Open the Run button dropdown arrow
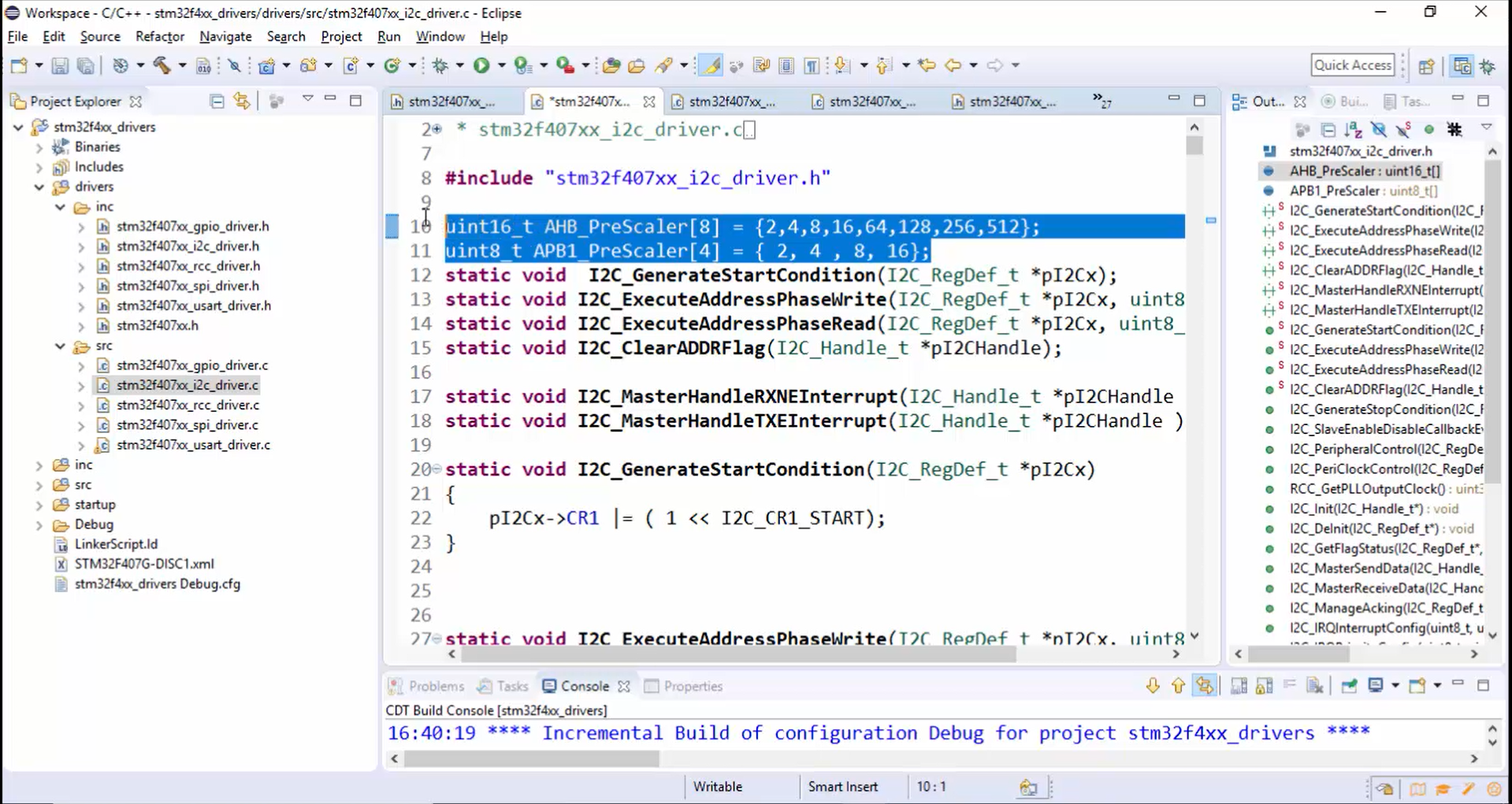Image resolution: width=1512 pixels, height=804 pixels. tap(501, 65)
